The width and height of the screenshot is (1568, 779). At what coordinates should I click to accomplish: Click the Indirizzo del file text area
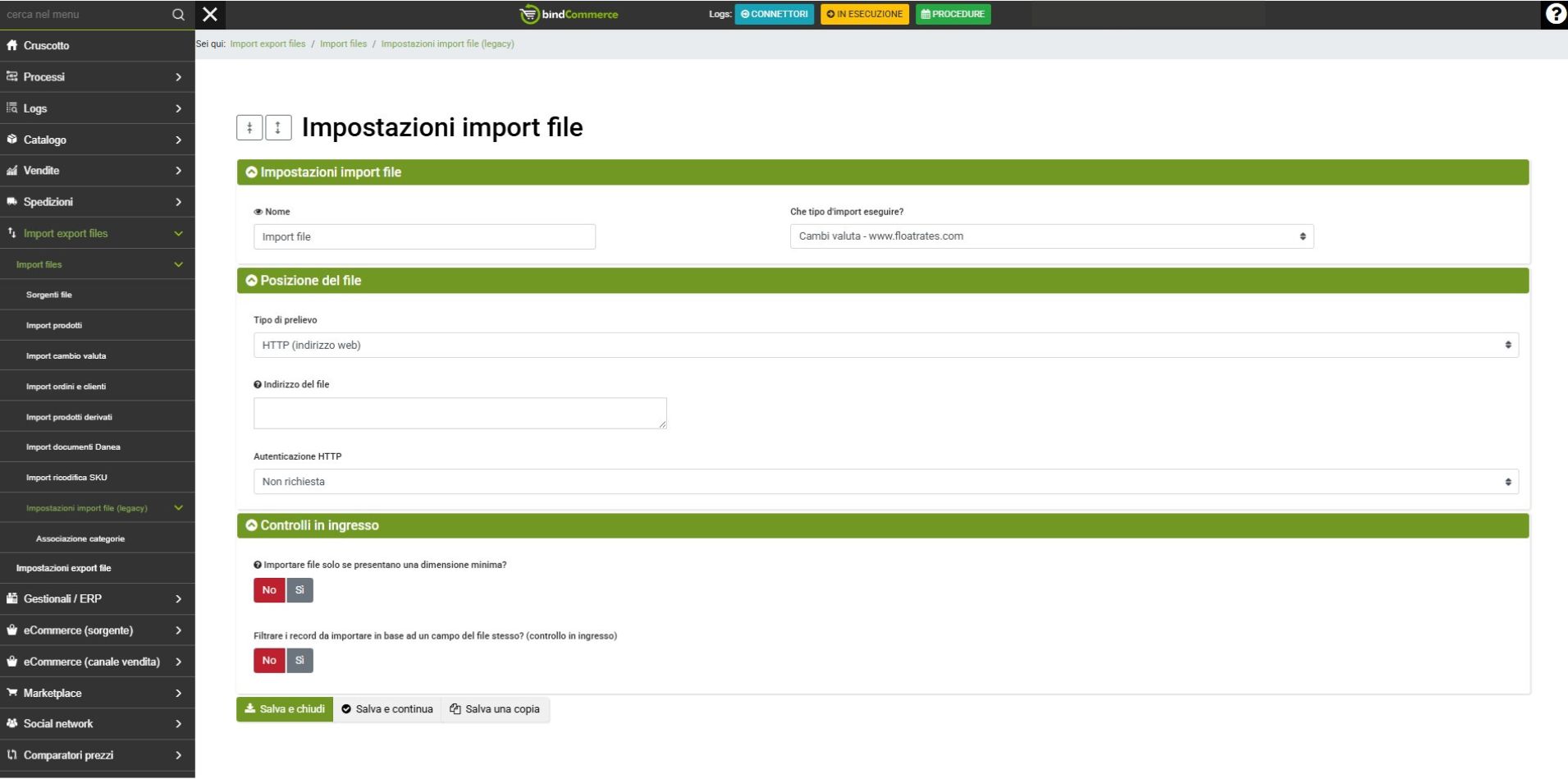(459, 414)
